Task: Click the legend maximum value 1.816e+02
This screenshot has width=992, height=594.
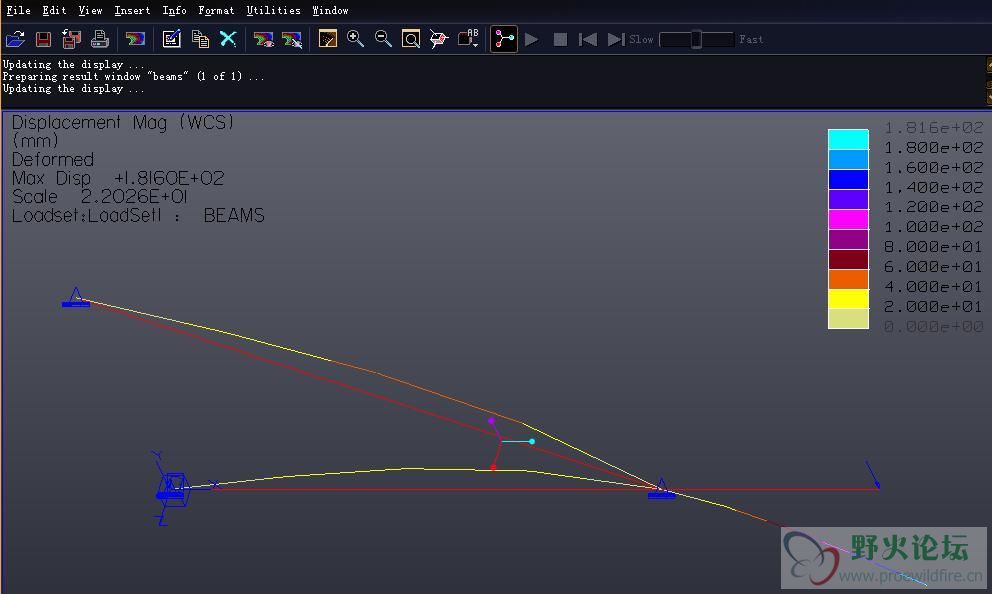Action: [x=933, y=128]
